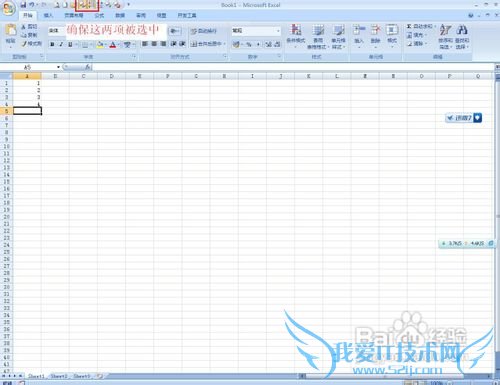Apply percent style
The height and width of the screenshot is (385, 500).
click(x=249, y=44)
